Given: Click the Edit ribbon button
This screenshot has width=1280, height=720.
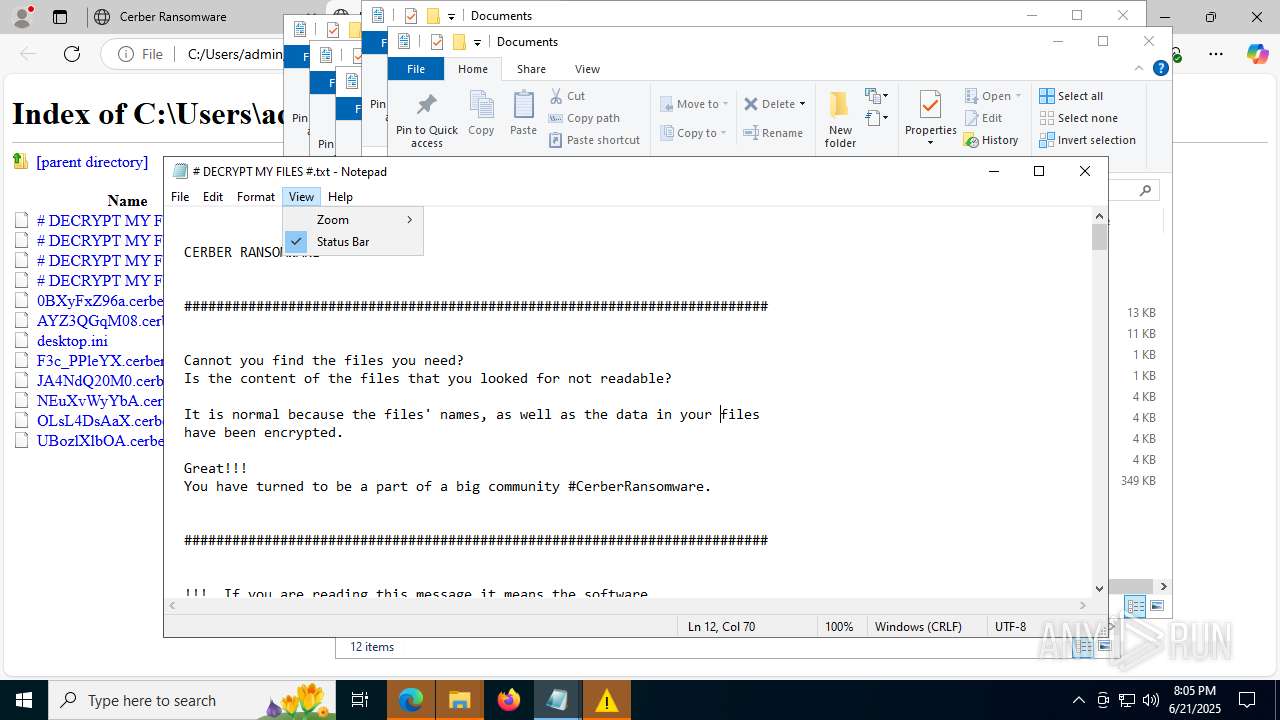Looking at the screenshot, I should pyautogui.click(x=983, y=118).
